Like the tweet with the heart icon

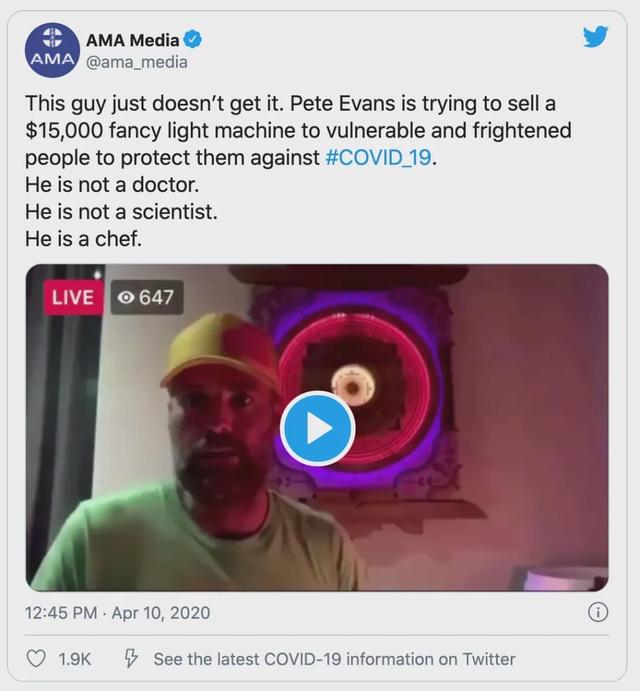click(36, 659)
